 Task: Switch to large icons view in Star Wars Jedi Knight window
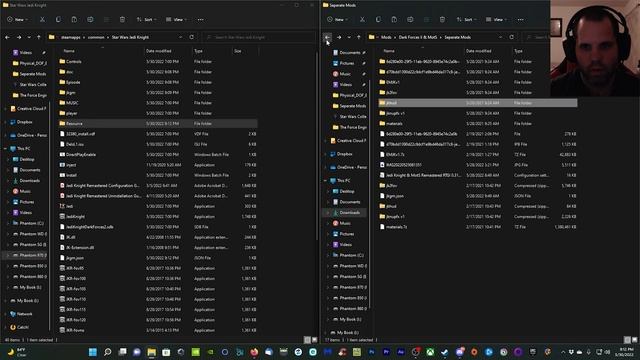pyautogui.click(x=314, y=340)
